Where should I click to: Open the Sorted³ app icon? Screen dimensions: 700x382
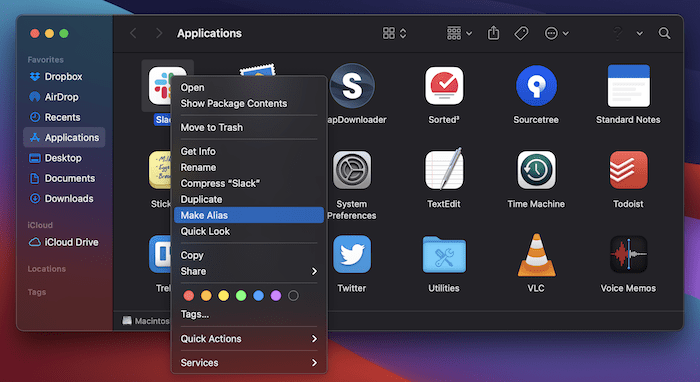point(444,86)
